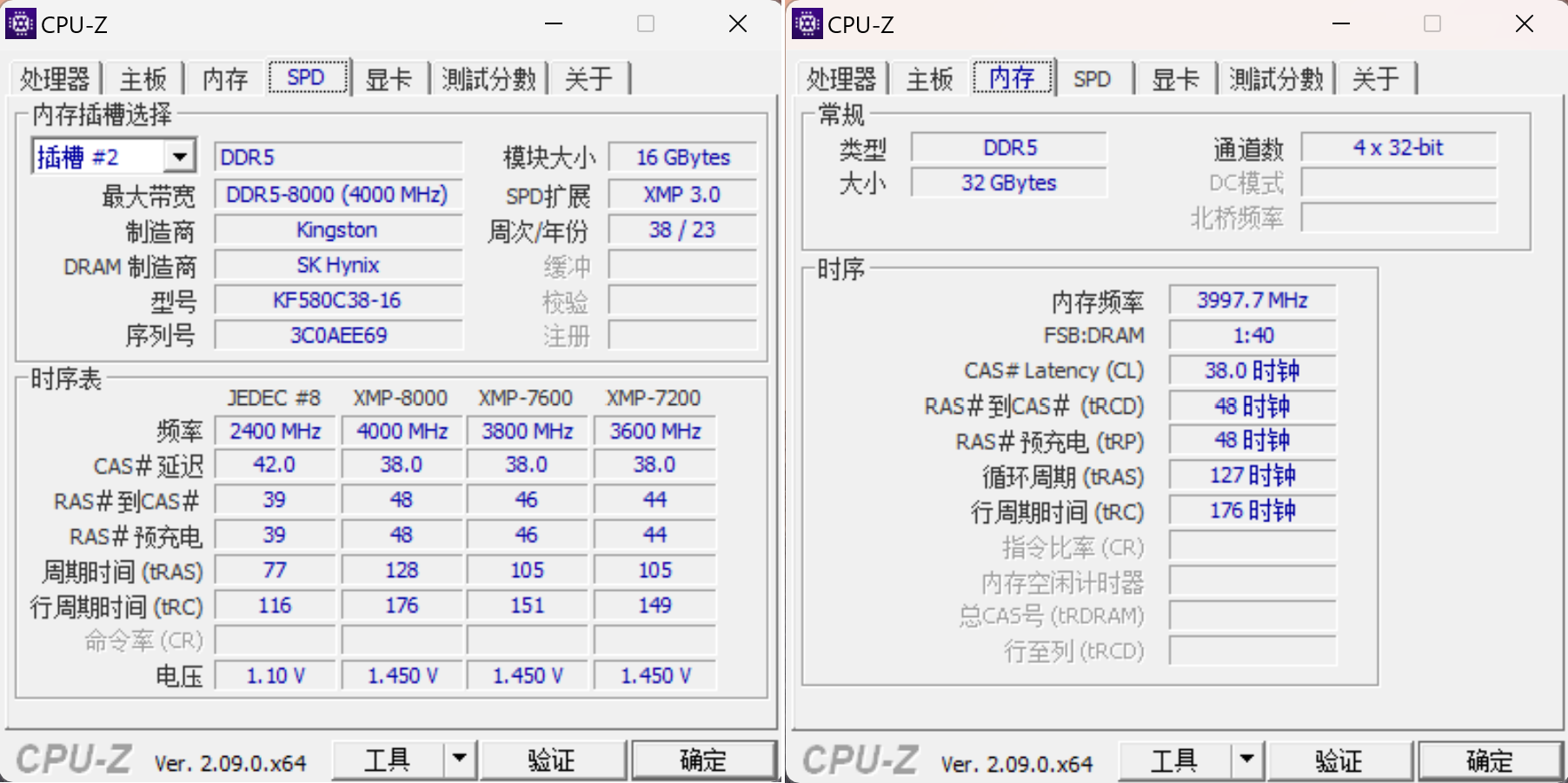Image resolution: width=1568 pixels, height=783 pixels.
Task: Click the 3600 MHz frequency cell
Action: tap(654, 431)
